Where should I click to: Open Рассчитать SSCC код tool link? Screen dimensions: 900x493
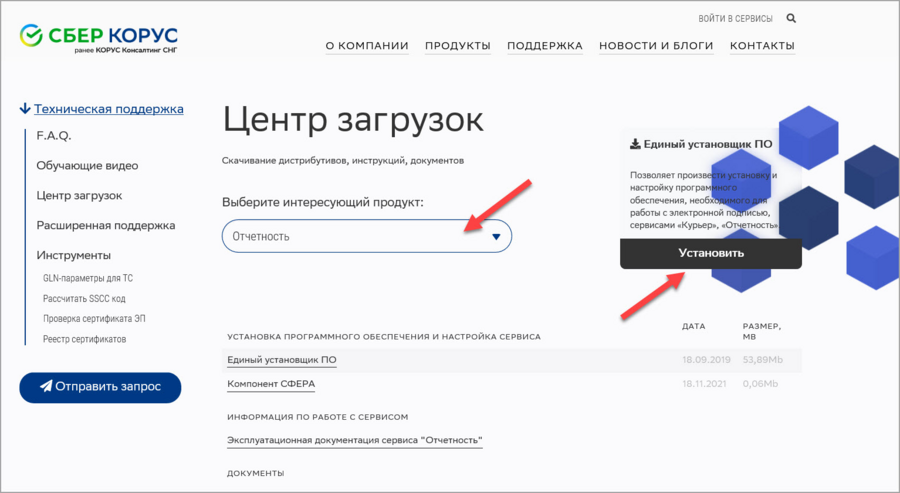(84, 298)
